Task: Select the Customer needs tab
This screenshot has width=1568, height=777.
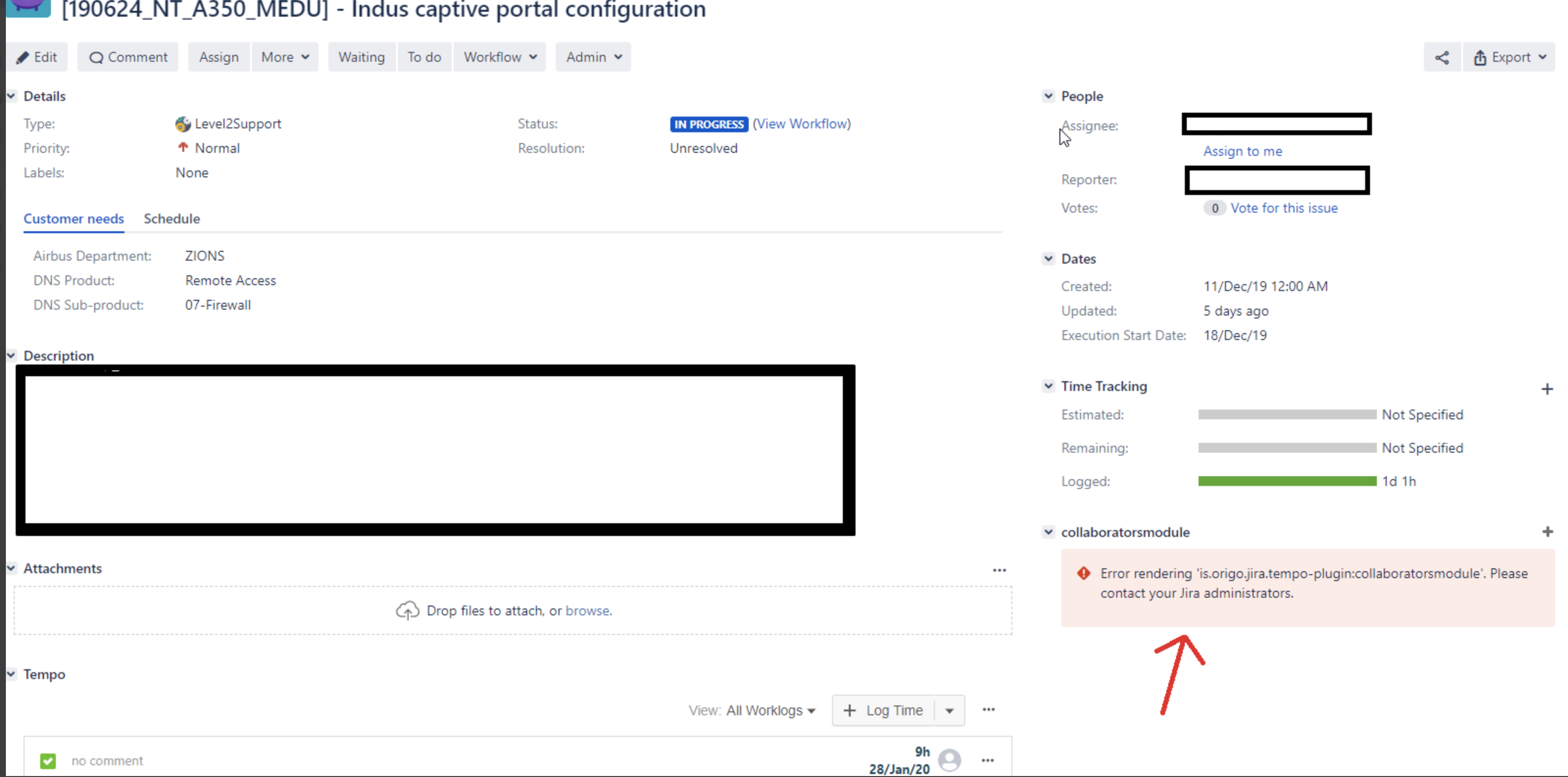Action: click(x=73, y=219)
